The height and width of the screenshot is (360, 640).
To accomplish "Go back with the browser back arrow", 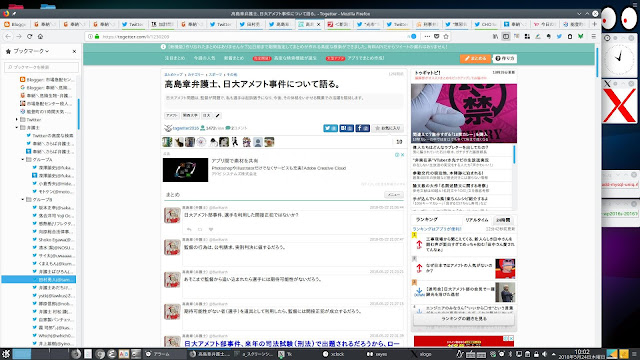I will click(x=8, y=36).
